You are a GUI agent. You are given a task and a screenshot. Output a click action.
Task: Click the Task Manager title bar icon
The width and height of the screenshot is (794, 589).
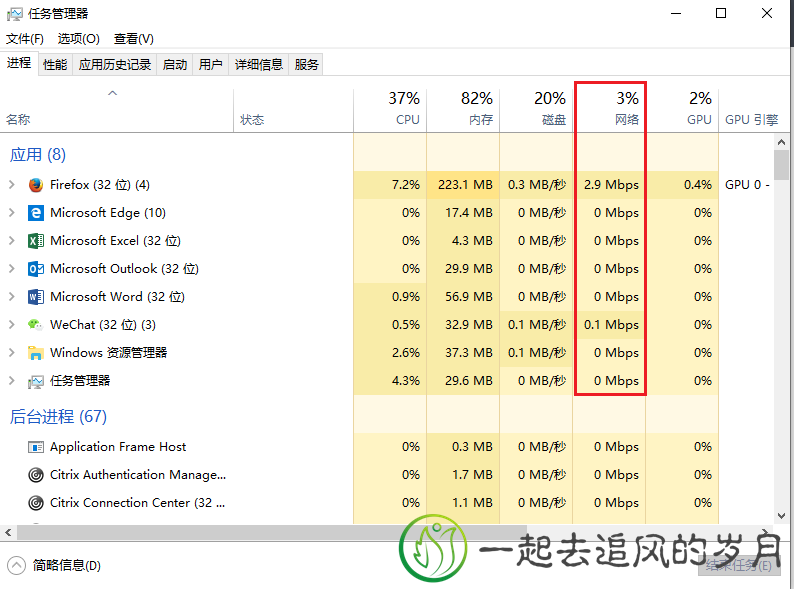pyautogui.click(x=15, y=14)
